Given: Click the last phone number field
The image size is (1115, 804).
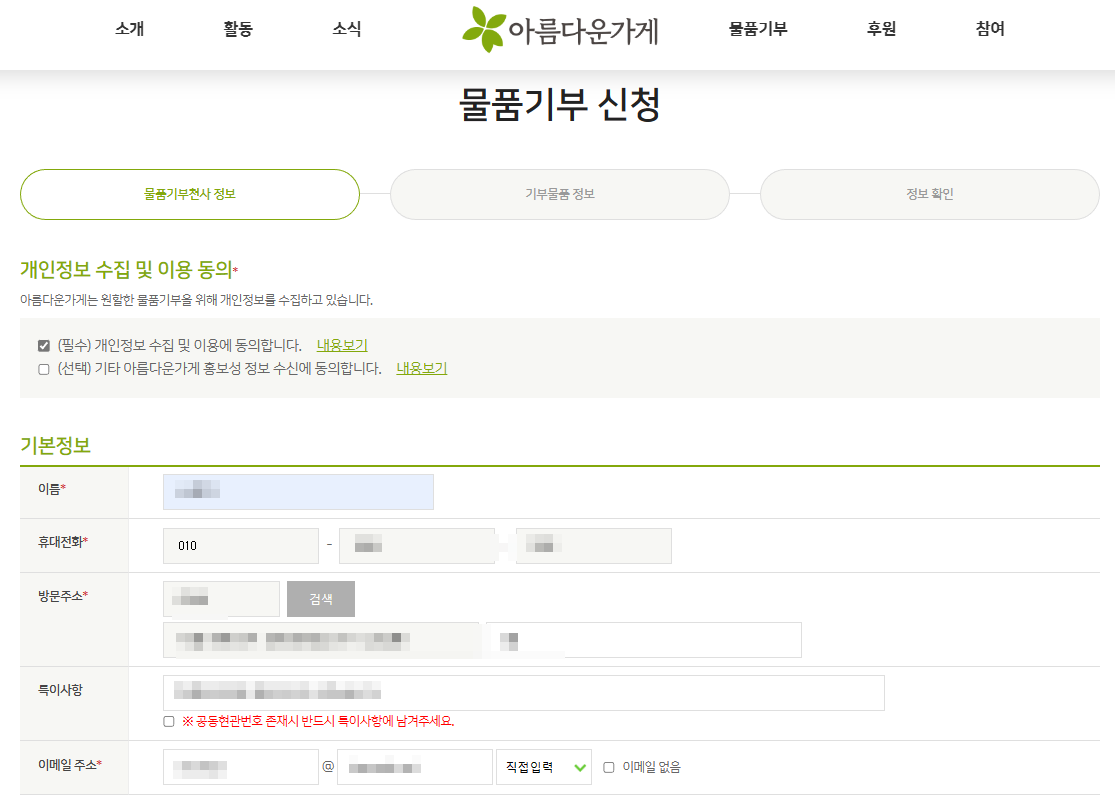Looking at the screenshot, I should pyautogui.click(x=593, y=546).
